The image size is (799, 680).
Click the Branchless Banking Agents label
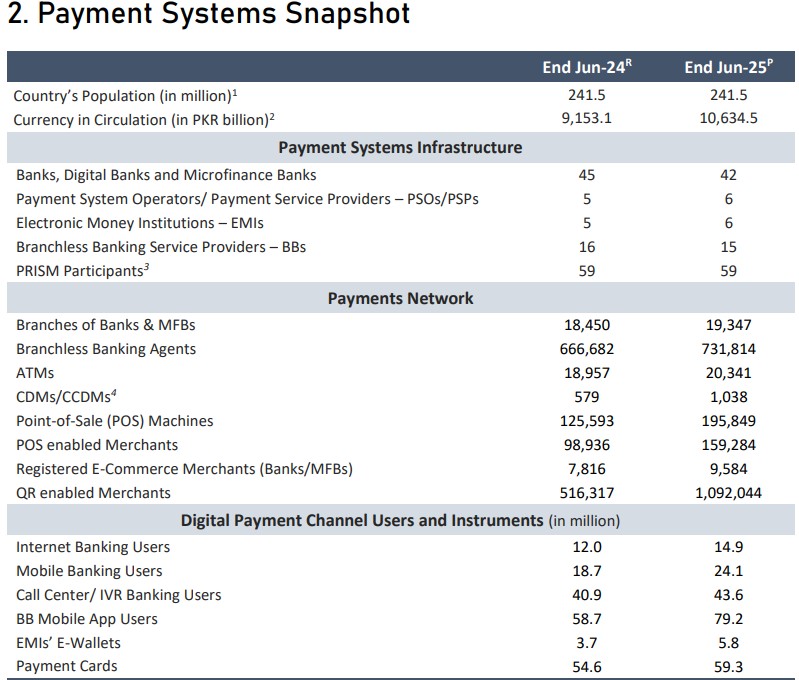point(106,349)
